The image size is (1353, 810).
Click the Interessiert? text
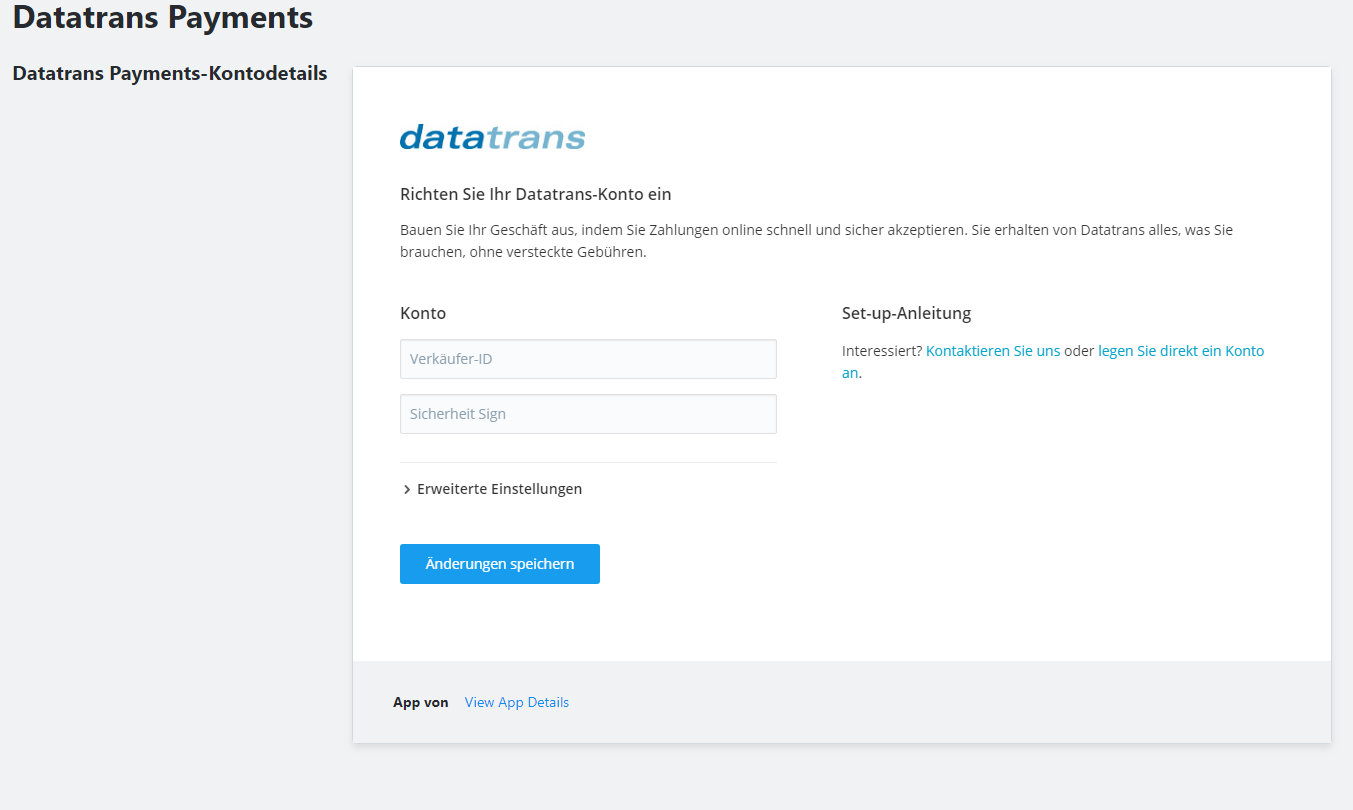pos(881,351)
